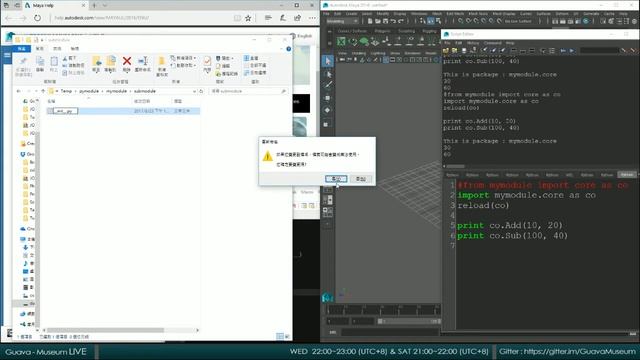Click Explorer search submodule field
Image resolution: width=640 pixels, height=360 pixels.
click(248, 91)
